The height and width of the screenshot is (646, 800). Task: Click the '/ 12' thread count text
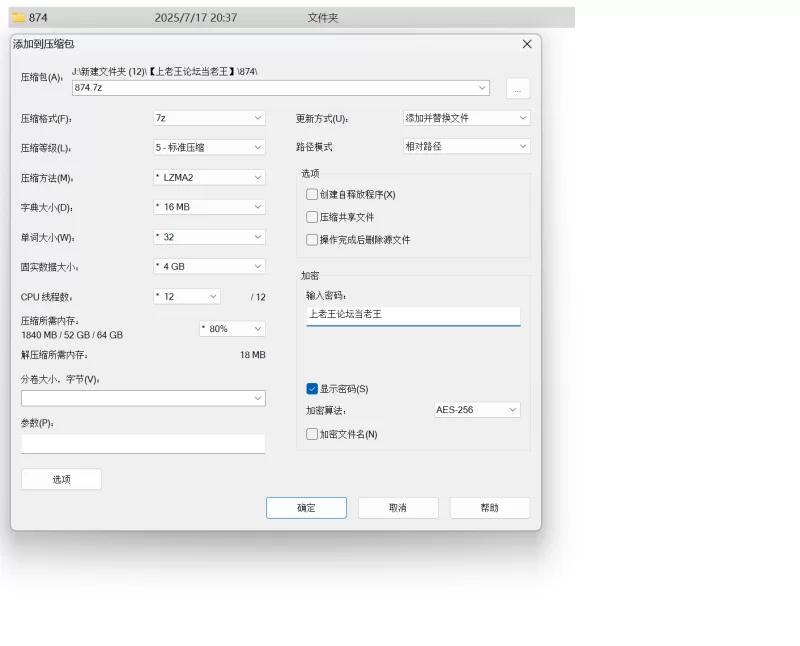pos(258,297)
